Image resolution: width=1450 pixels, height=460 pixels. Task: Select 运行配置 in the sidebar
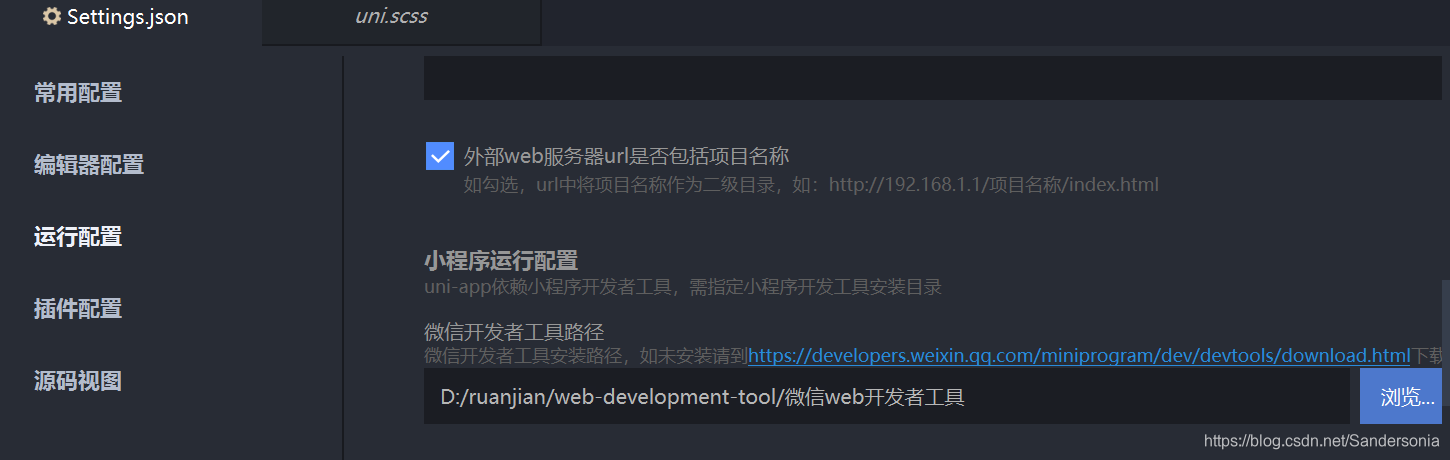point(78,237)
